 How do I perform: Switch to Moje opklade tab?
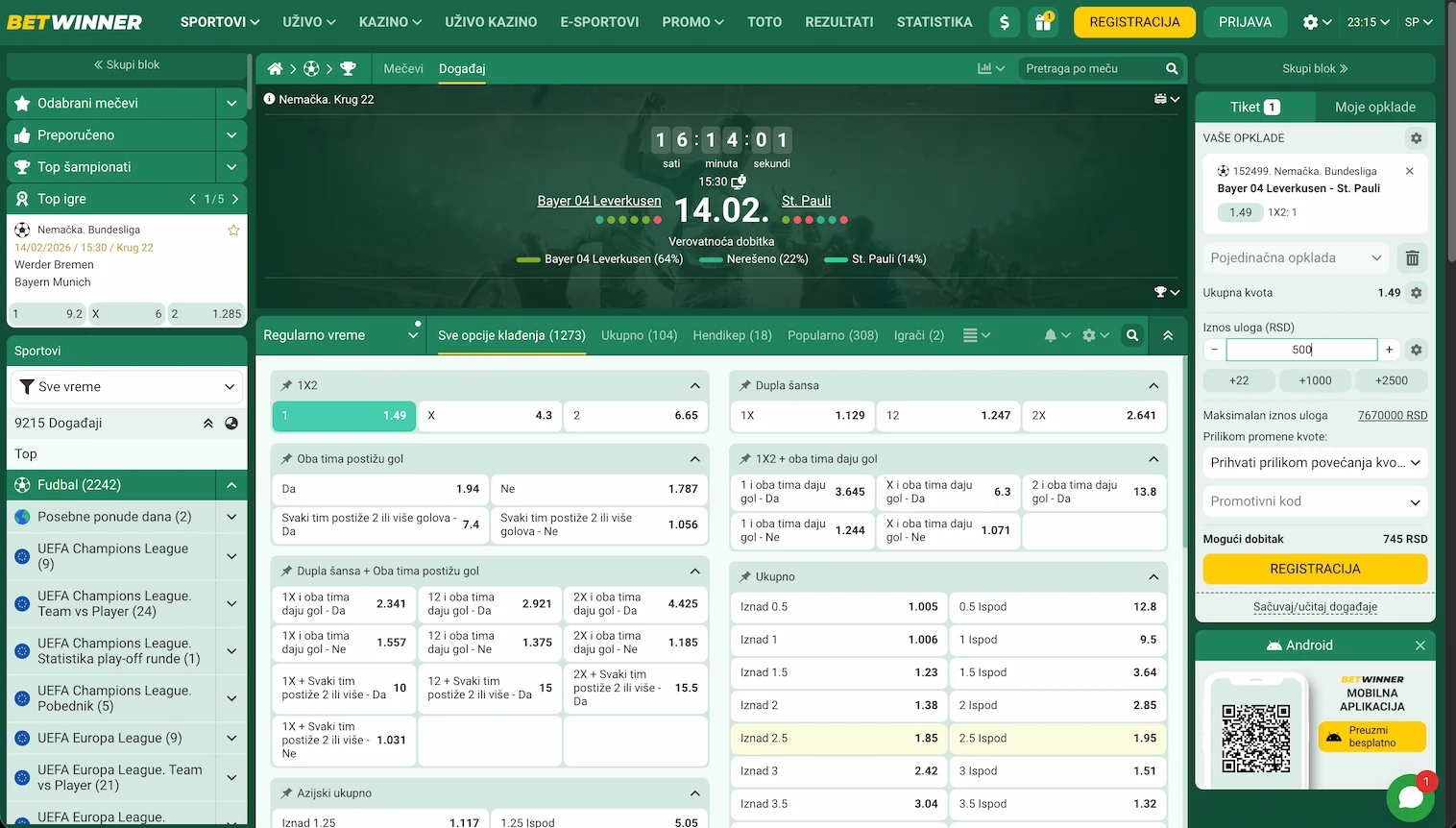[1374, 108]
